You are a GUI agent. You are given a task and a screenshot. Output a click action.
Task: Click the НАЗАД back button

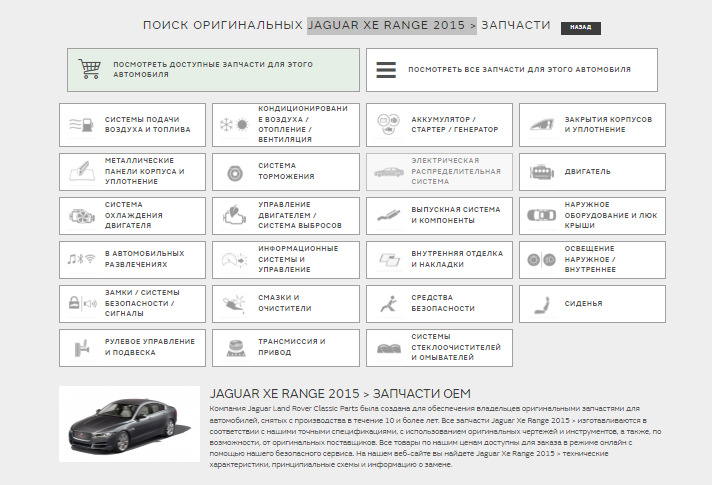coord(580,28)
